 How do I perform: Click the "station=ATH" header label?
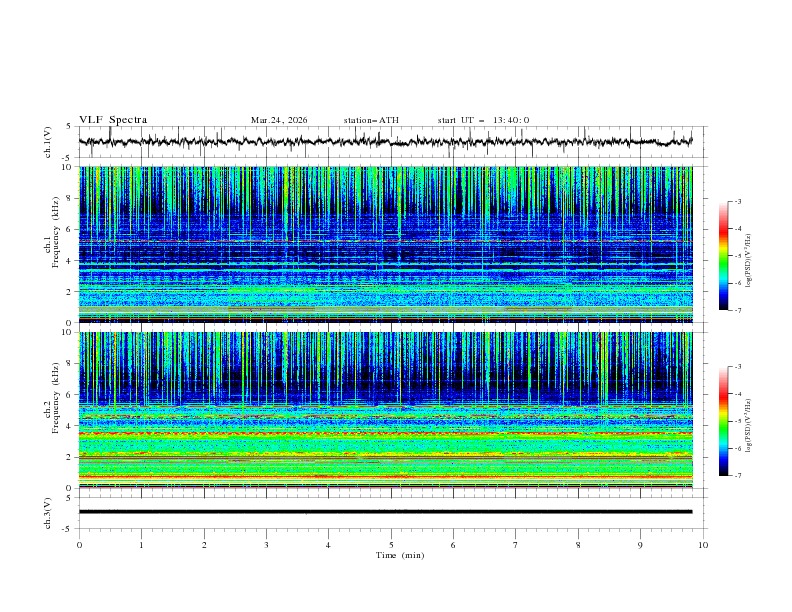tap(371, 120)
